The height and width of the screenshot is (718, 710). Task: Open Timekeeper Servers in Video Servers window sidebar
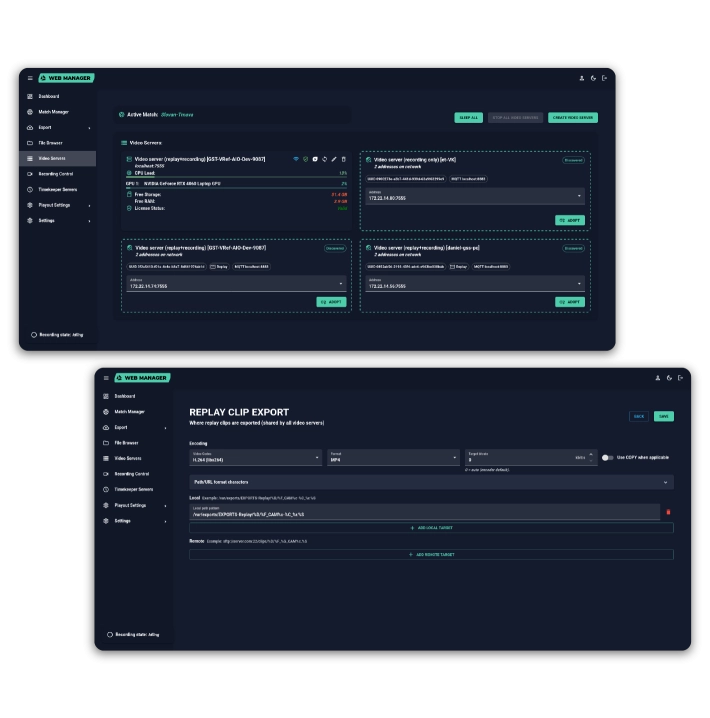(58, 190)
